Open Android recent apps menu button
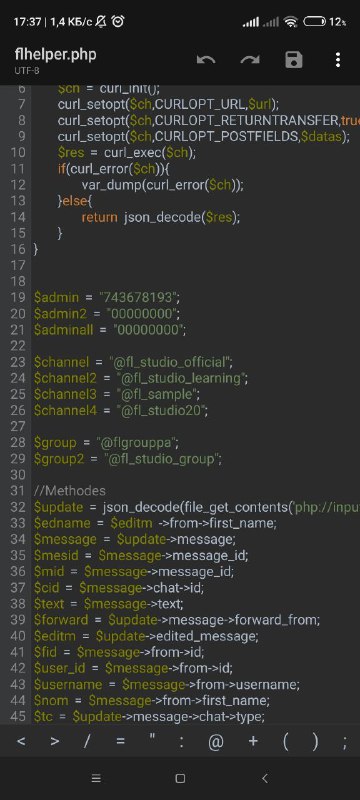 (95, 779)
